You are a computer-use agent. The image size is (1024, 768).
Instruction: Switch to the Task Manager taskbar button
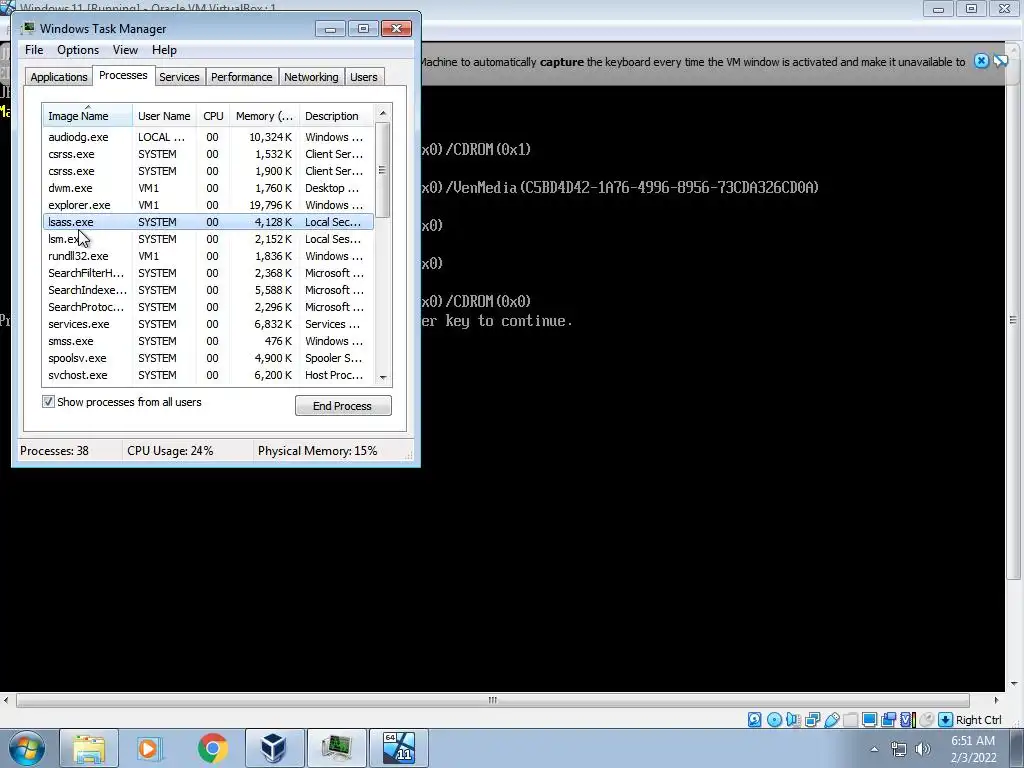point(336,748)
